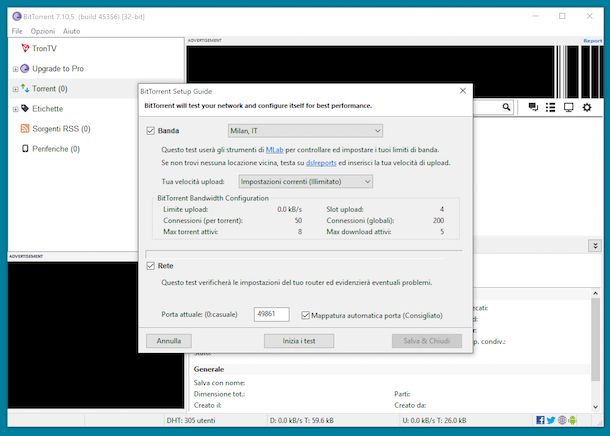Open the remote monitor icon
This screenshot has width=610, height=436.
coord(568,107)
